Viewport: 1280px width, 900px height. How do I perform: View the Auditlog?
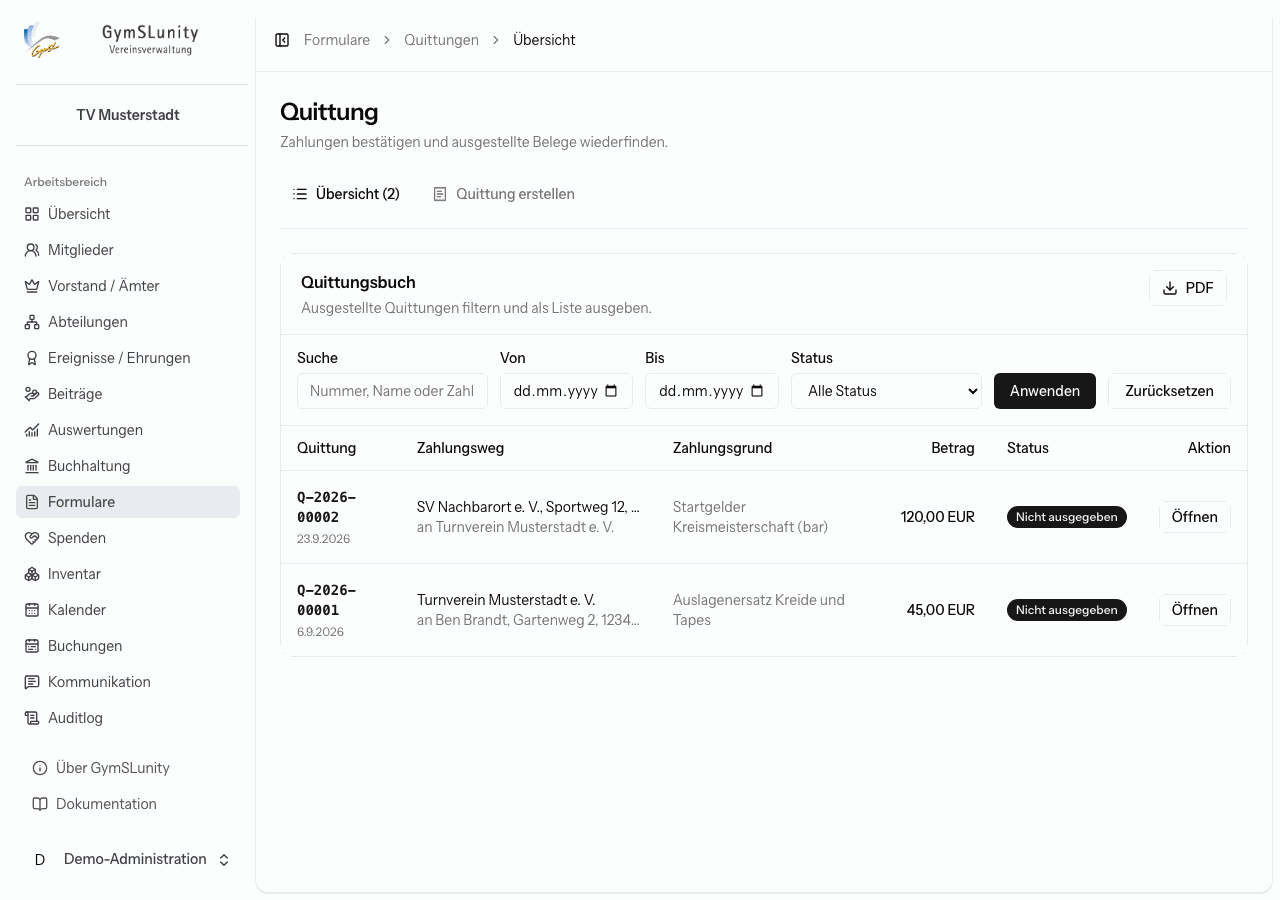point(128,718)
